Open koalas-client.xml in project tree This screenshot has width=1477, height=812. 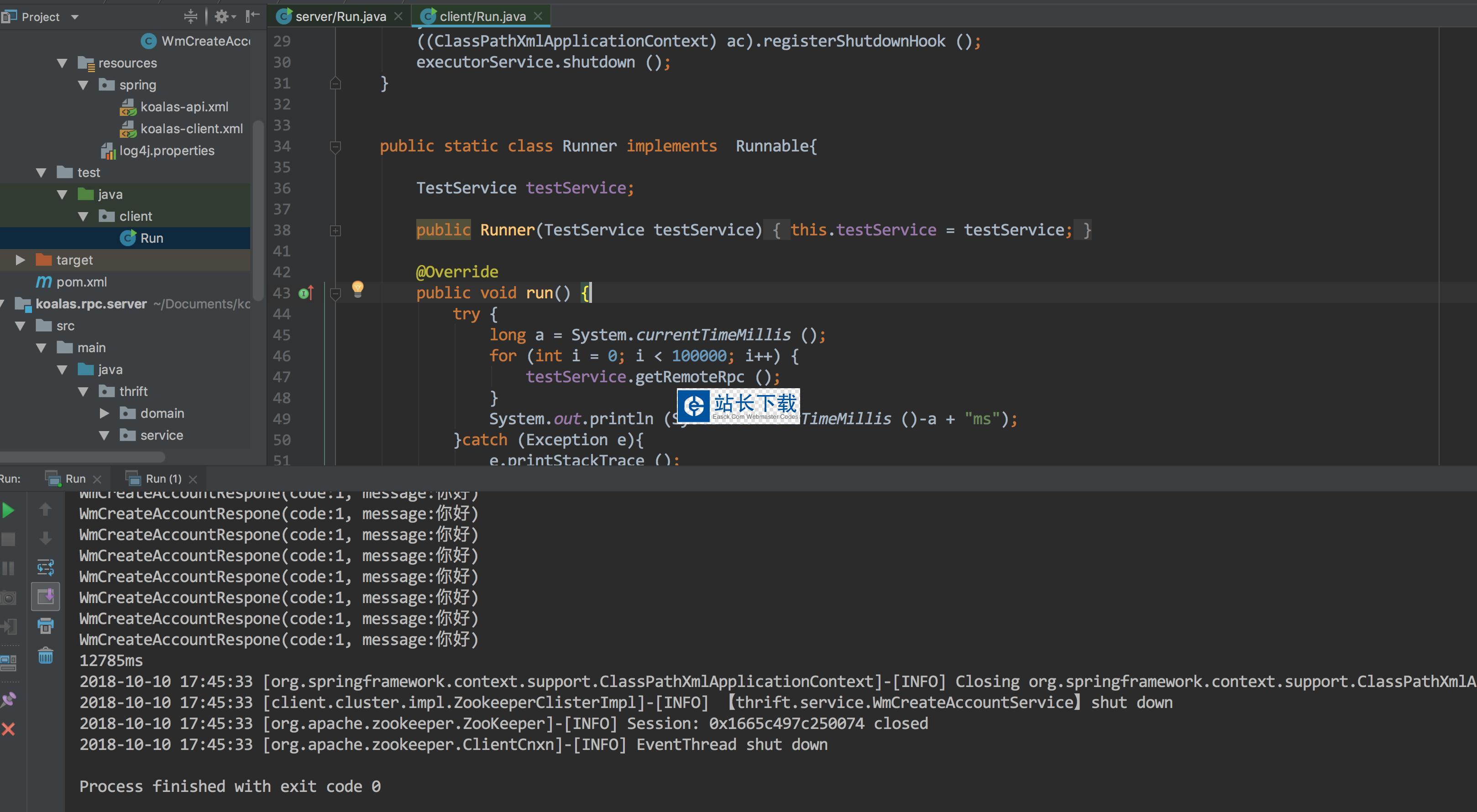191,129
